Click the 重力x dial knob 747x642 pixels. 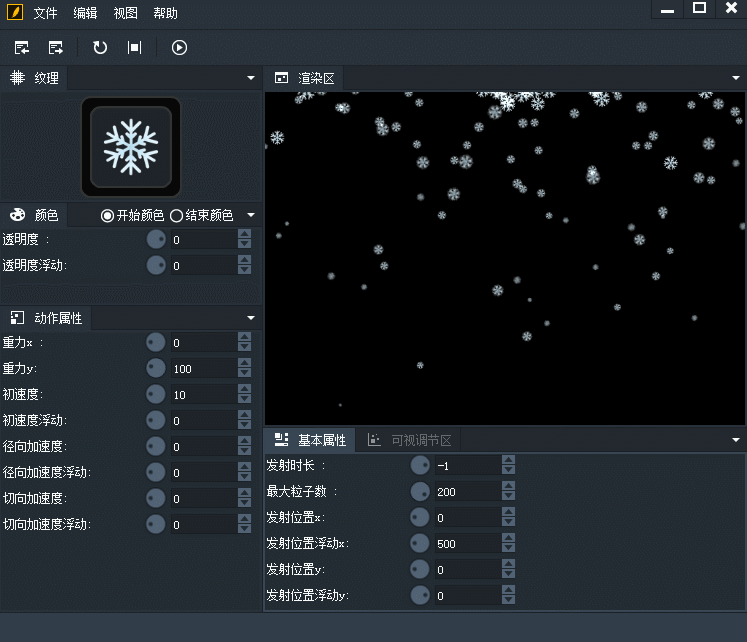coord(156,342)
